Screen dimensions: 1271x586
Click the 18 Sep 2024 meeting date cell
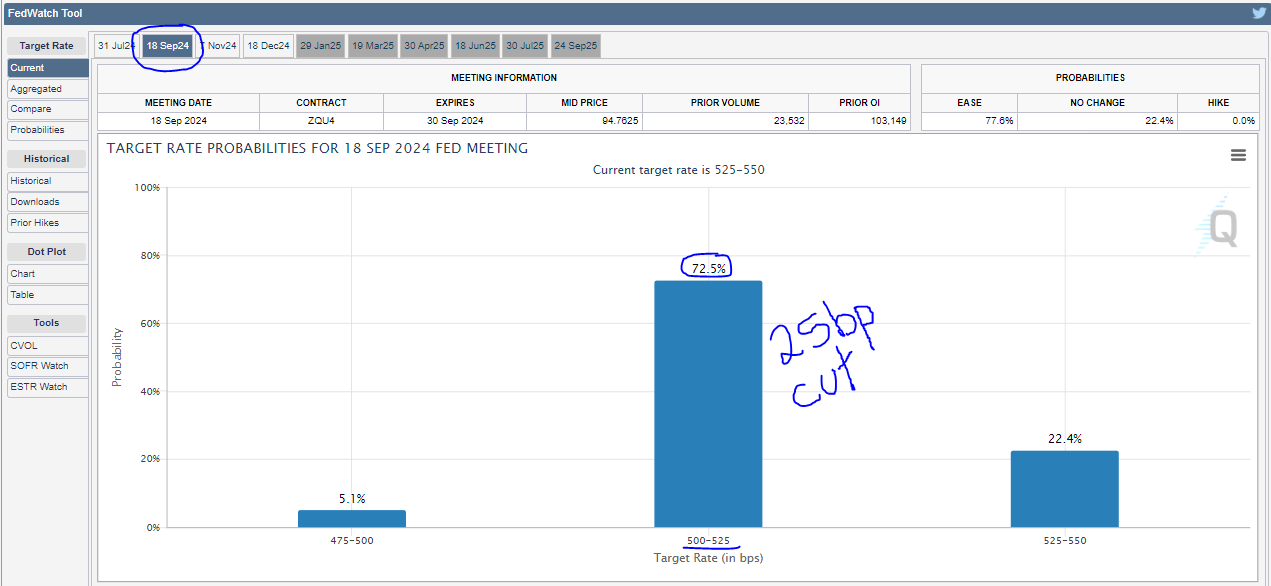[x=178, y=121]
